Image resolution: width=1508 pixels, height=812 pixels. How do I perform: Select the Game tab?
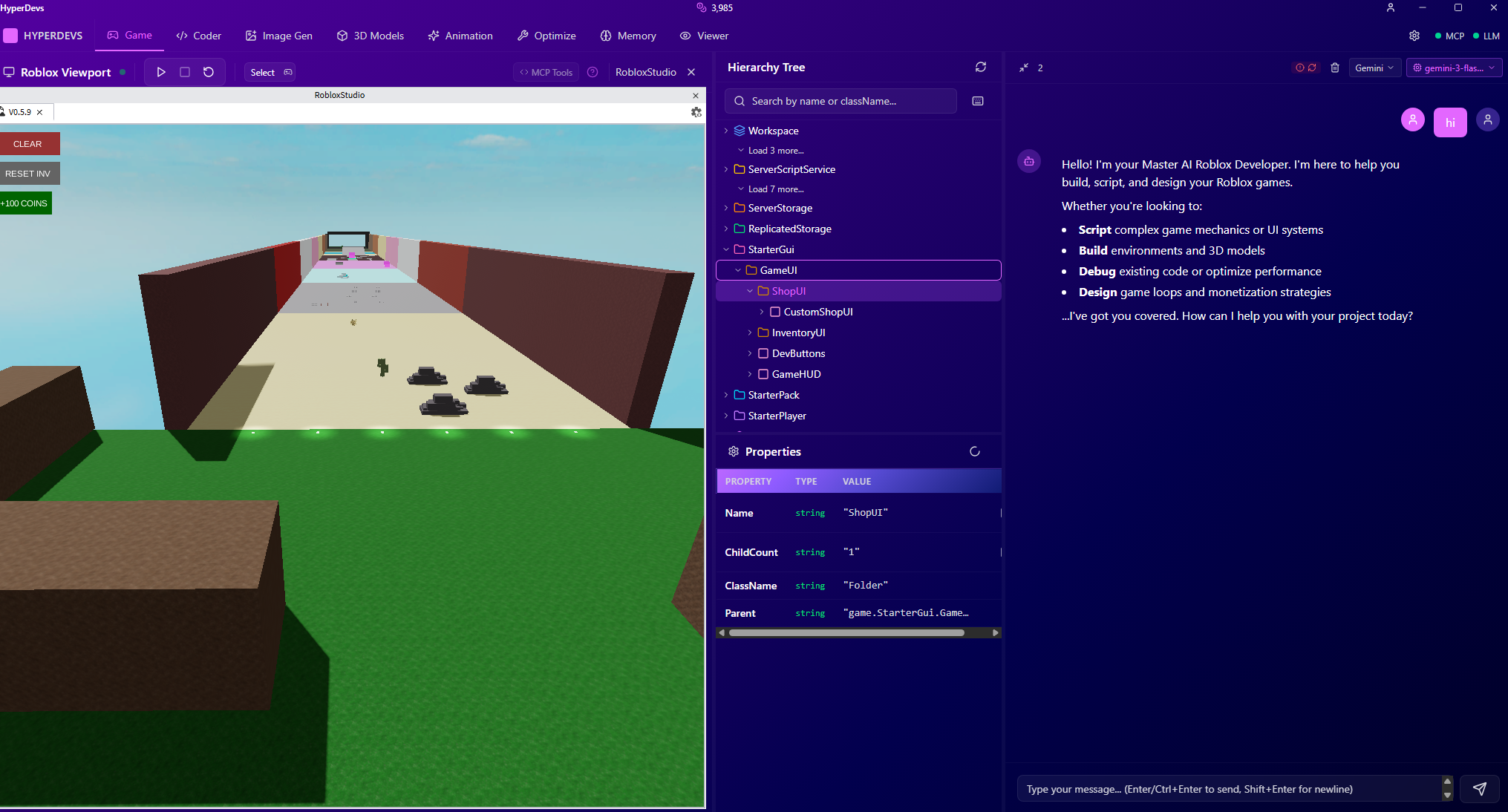click(x=130, y=36)
